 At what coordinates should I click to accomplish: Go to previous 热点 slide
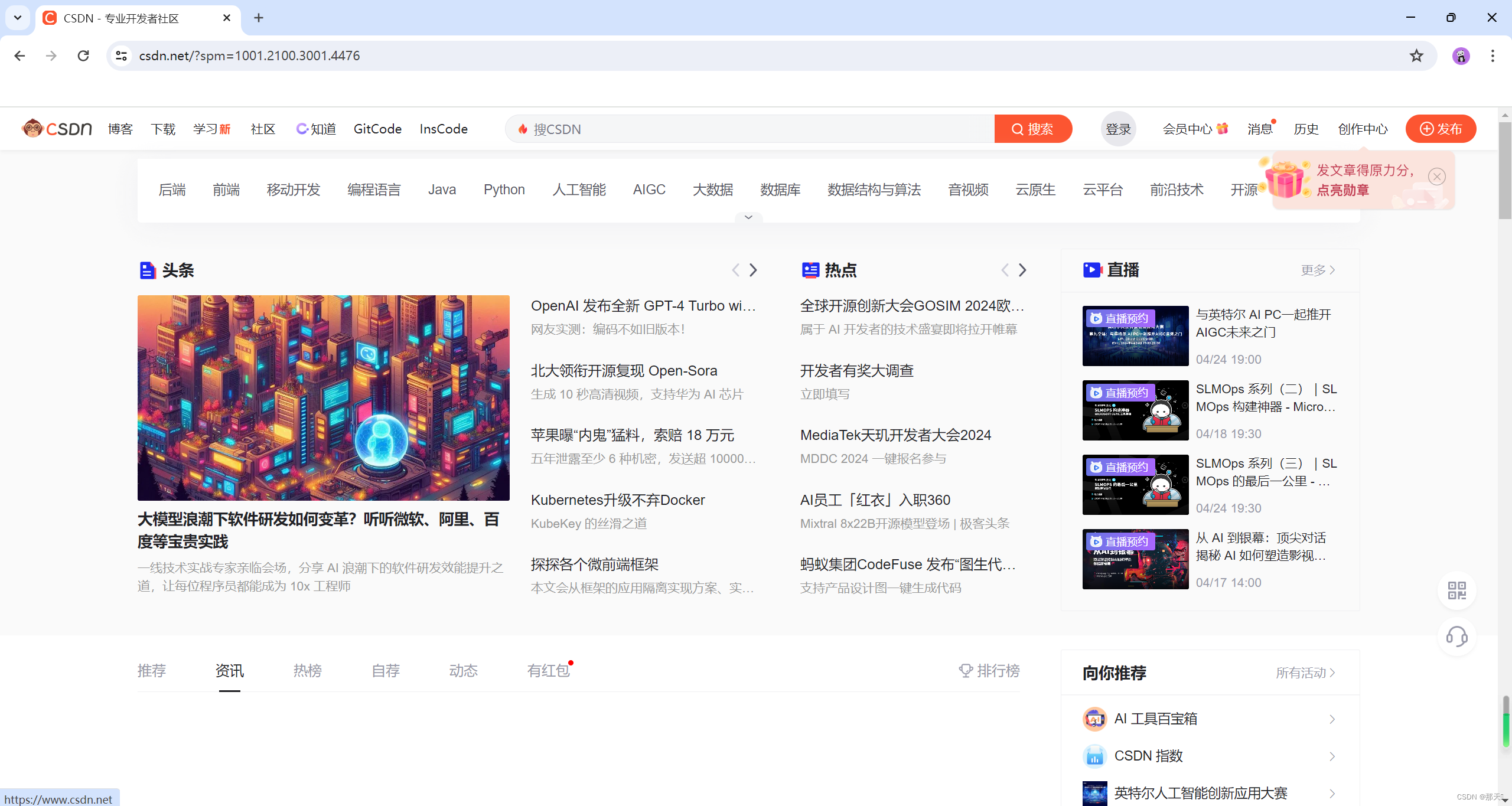[x=1005, y=270]
